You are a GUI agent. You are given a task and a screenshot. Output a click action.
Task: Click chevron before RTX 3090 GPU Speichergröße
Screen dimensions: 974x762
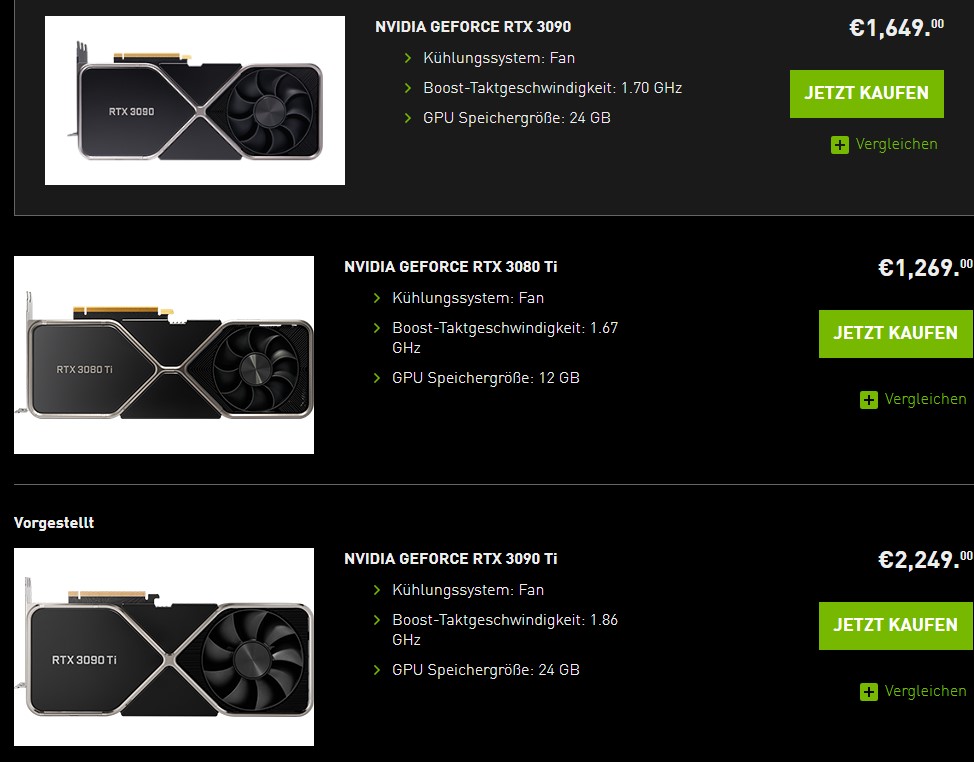(x=407, y=117)
